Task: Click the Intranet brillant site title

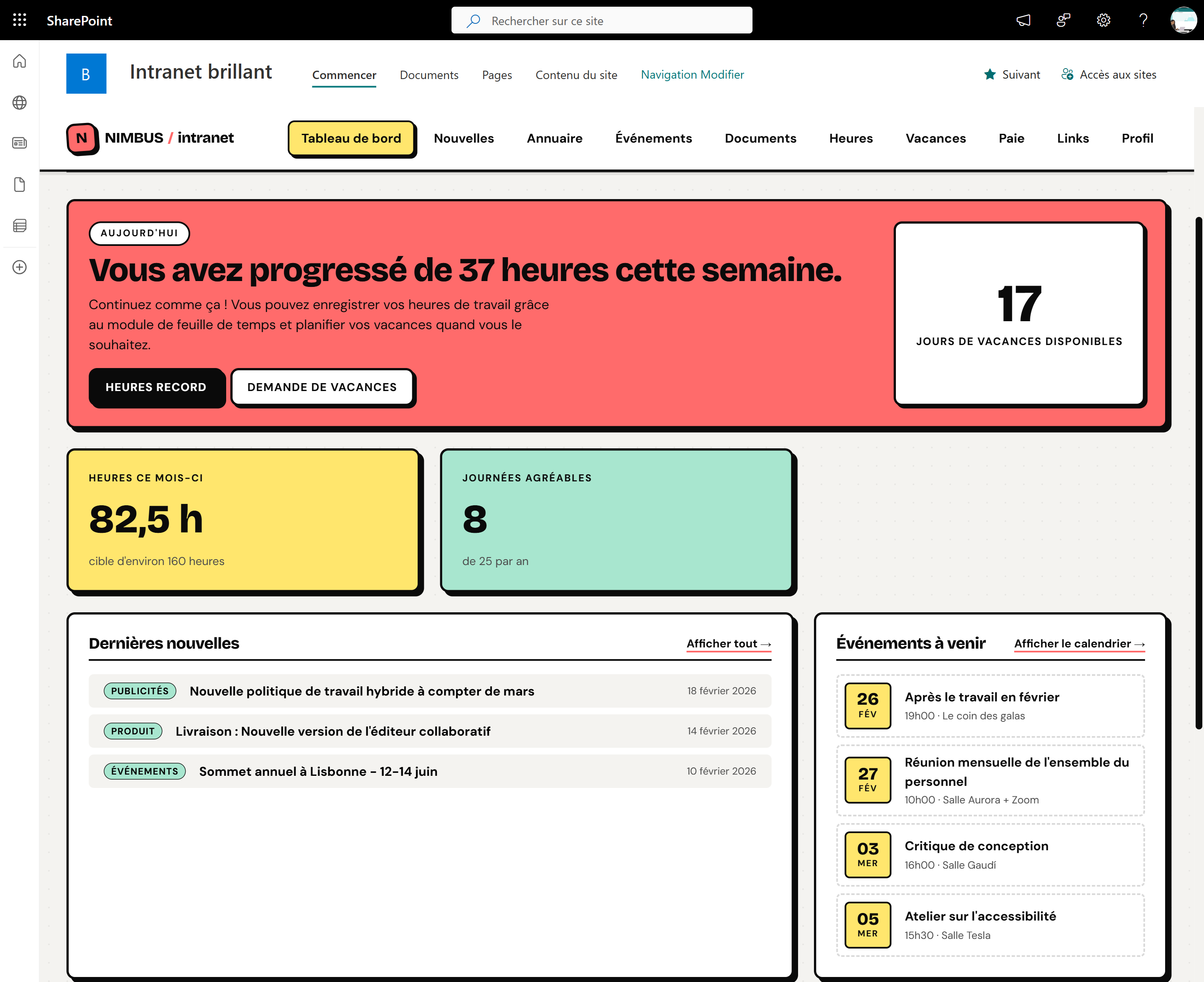Action: pyautogui.click(x=201, y=72)
